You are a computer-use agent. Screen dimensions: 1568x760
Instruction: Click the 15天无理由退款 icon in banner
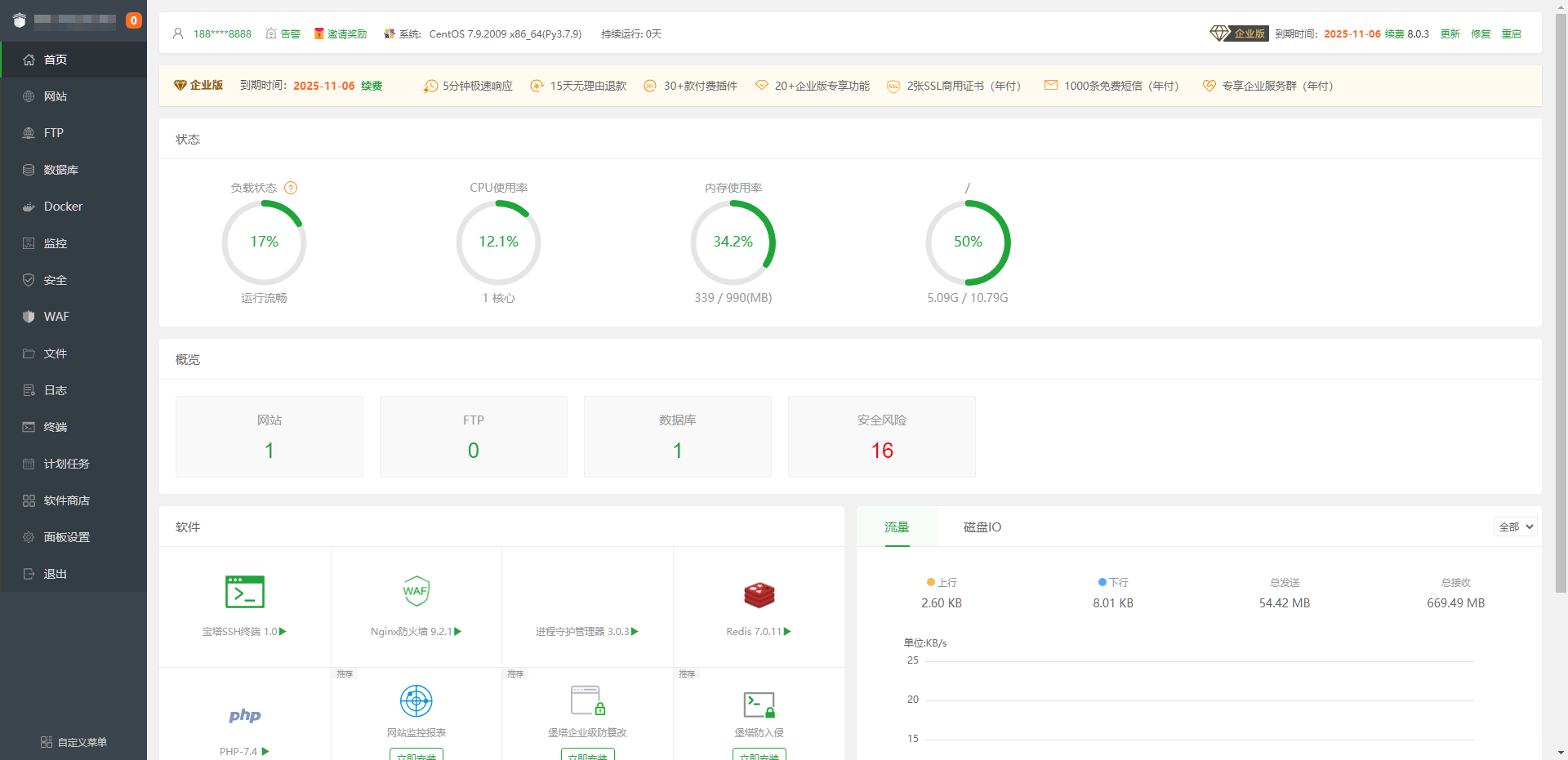tap(537, 86)
